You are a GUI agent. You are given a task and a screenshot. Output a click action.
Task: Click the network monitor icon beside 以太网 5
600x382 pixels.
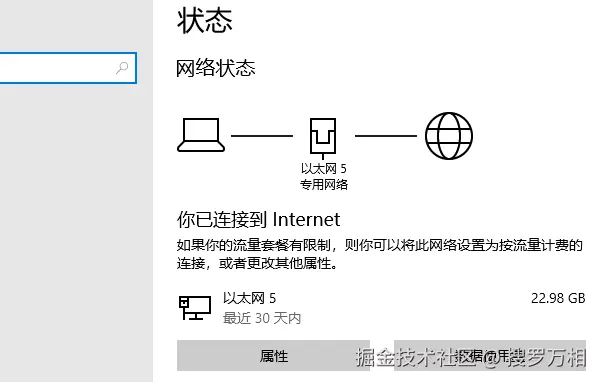[195, 307]
